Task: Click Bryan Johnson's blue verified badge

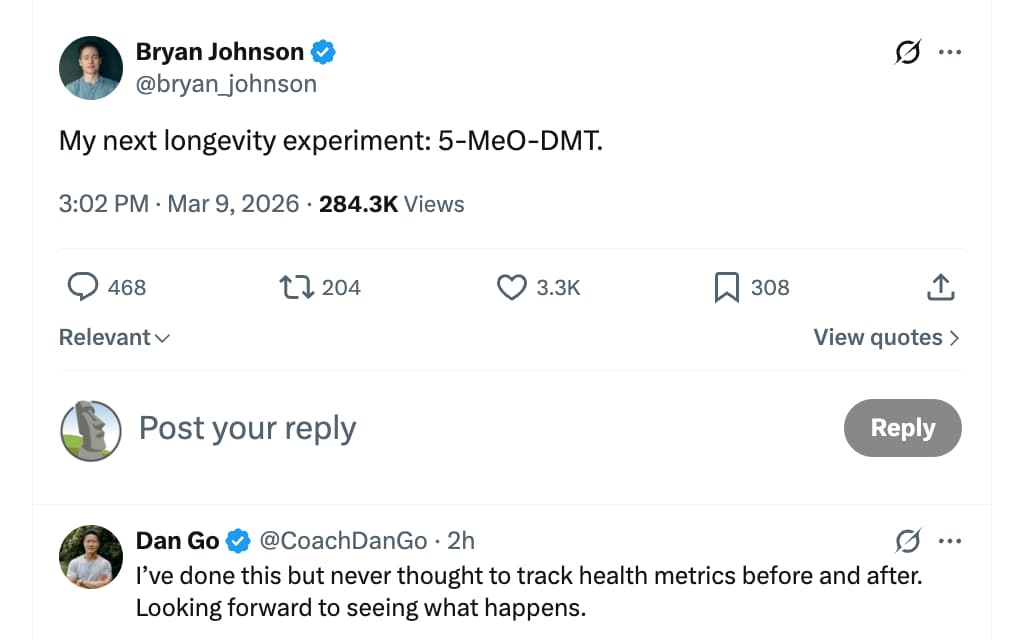Action: pyautogui.click(x=323, y=52)
